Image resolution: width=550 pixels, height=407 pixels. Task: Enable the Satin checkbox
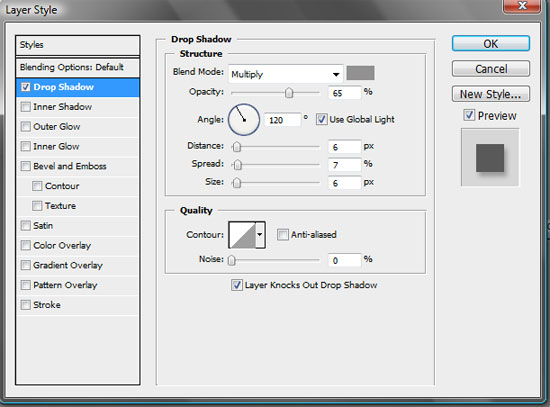26,225
